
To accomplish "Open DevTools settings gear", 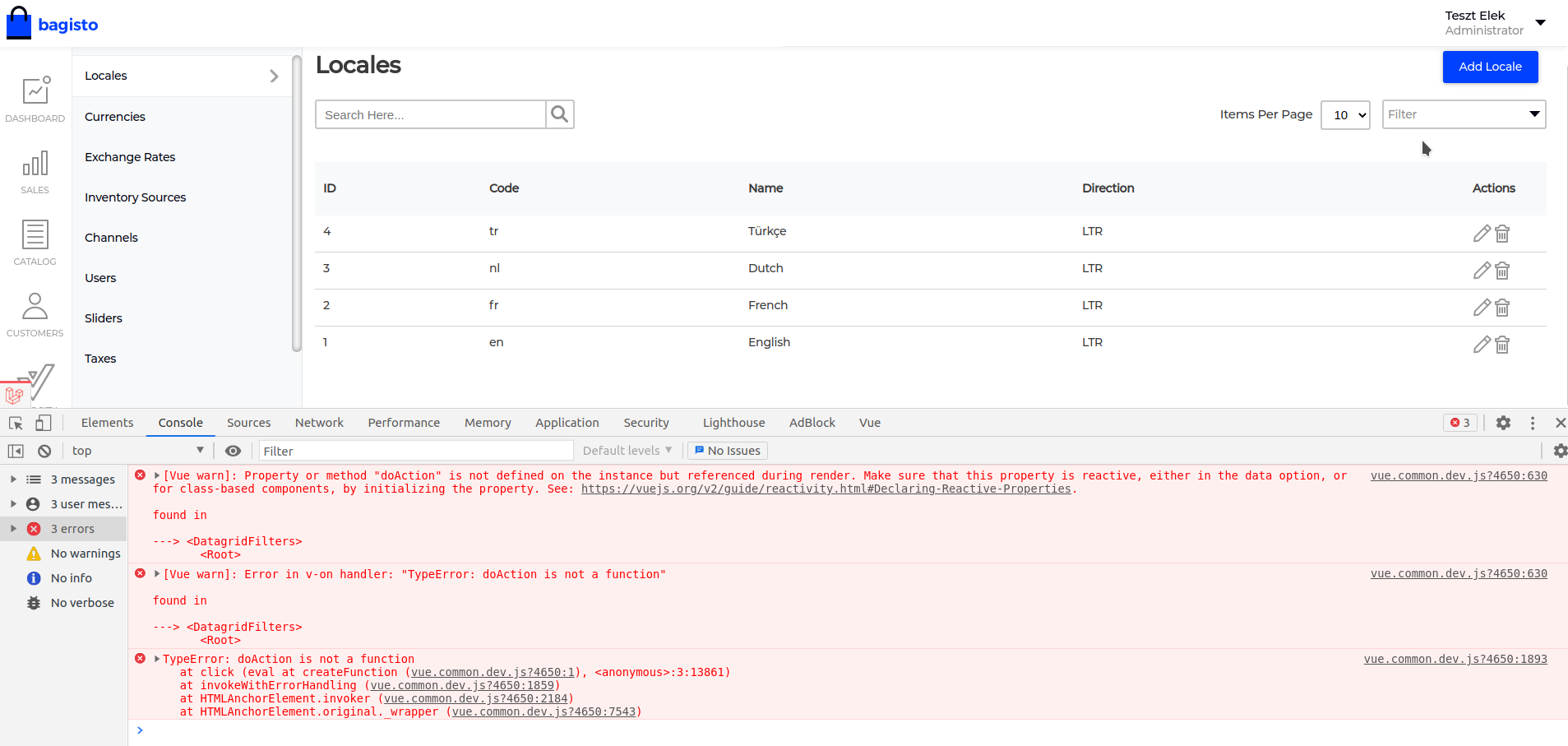I will pyautogui.click(x=1503, y=423).
